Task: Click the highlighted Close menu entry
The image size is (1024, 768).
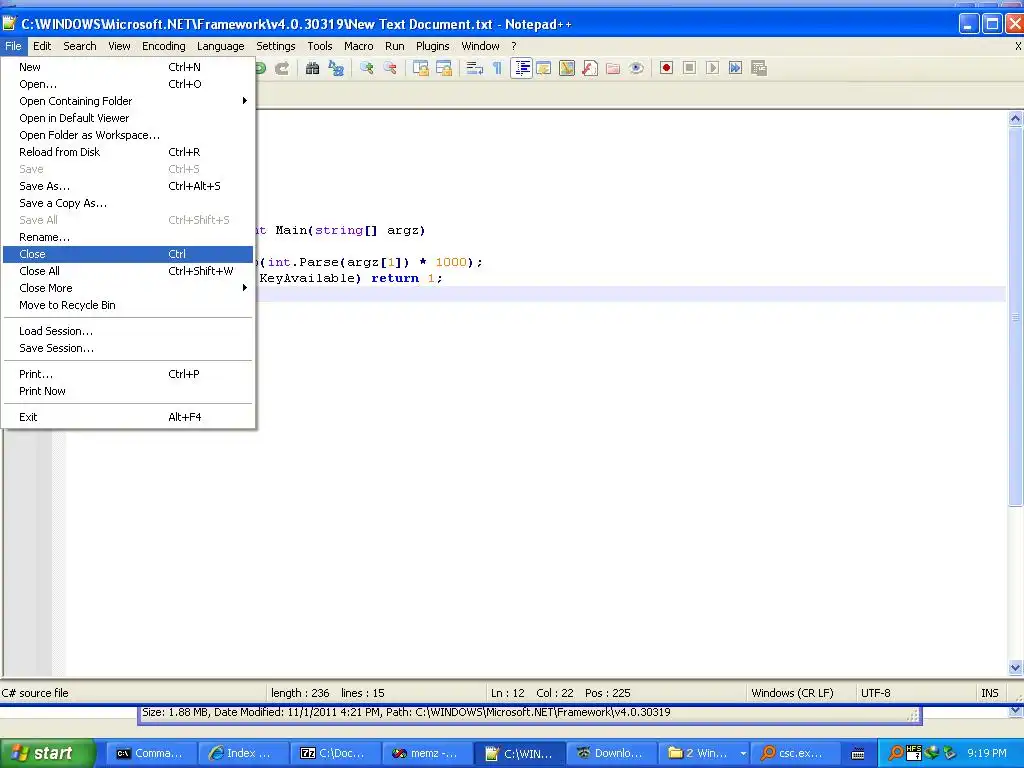Action: pos(128,254)
